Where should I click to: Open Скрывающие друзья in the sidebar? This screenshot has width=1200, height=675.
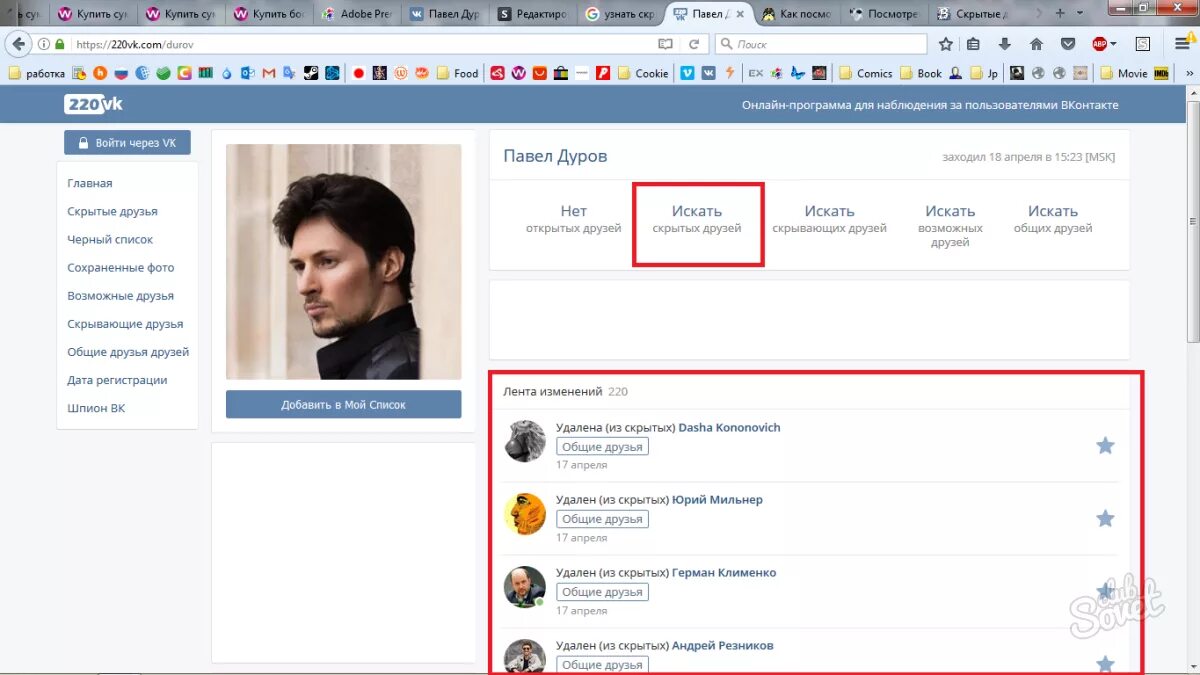[125, 324]
